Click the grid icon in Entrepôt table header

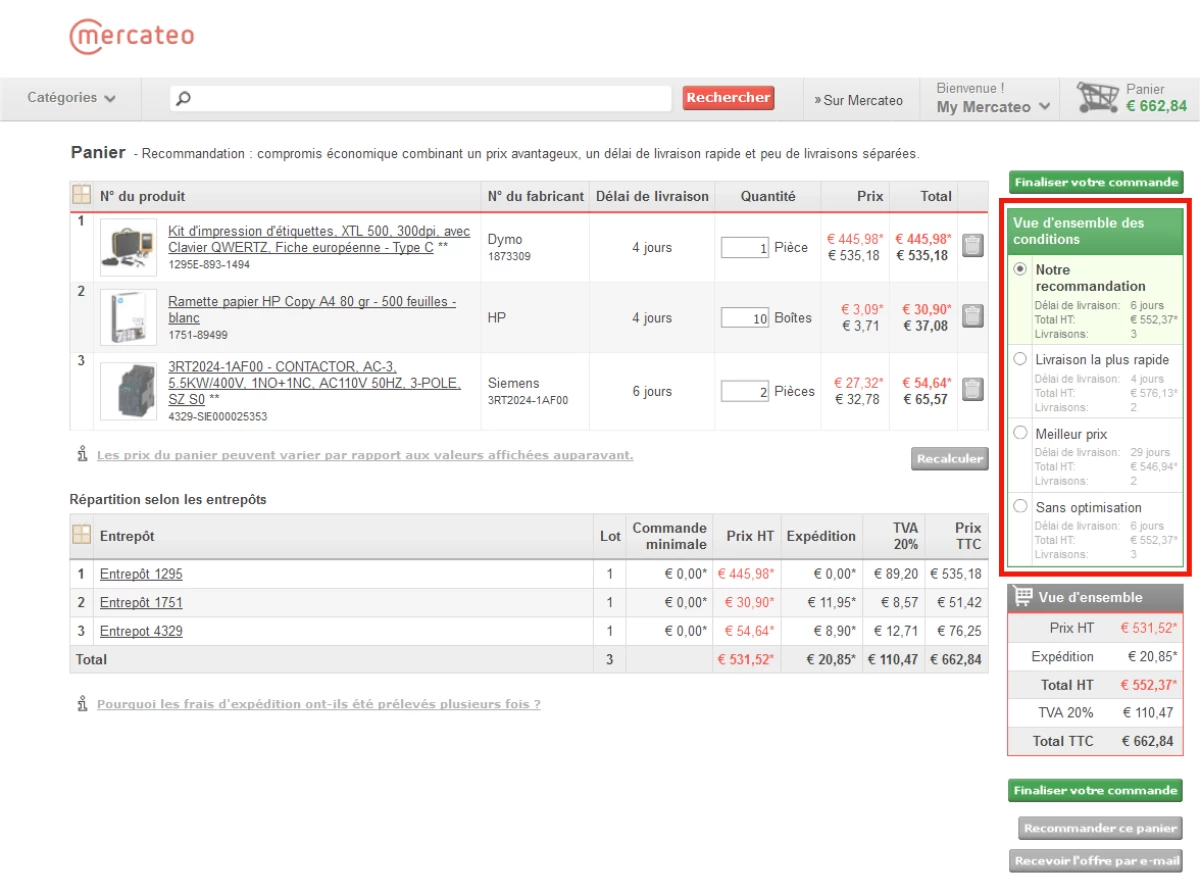coord(82,536)
